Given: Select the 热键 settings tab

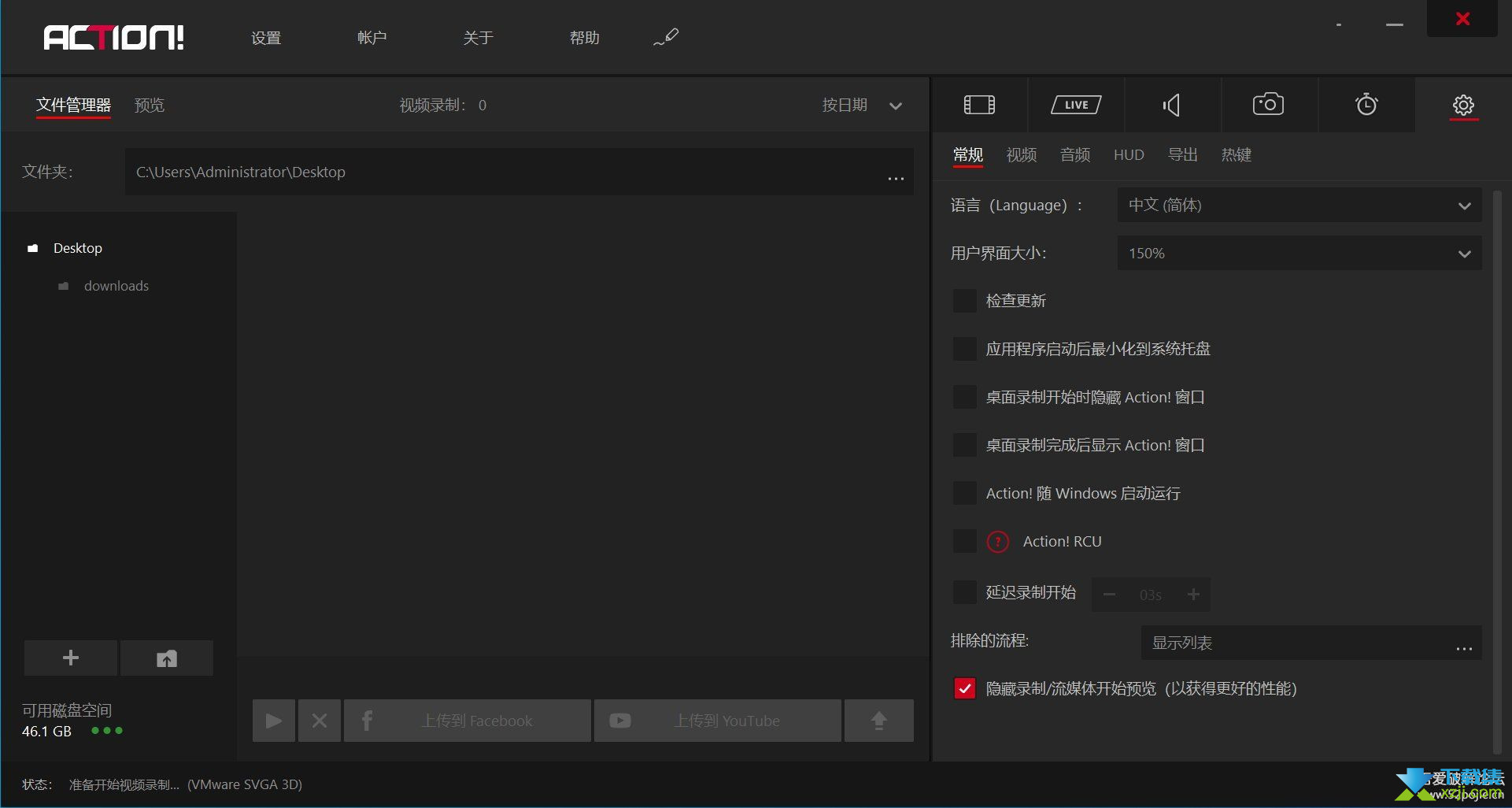Looking at the screenshot, I should pos(1236,154).
